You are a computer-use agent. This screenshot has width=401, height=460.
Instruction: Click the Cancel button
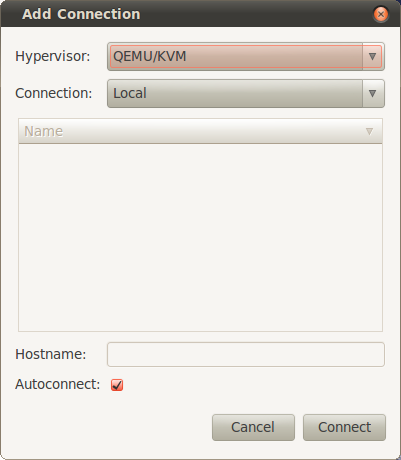point(253,427)
